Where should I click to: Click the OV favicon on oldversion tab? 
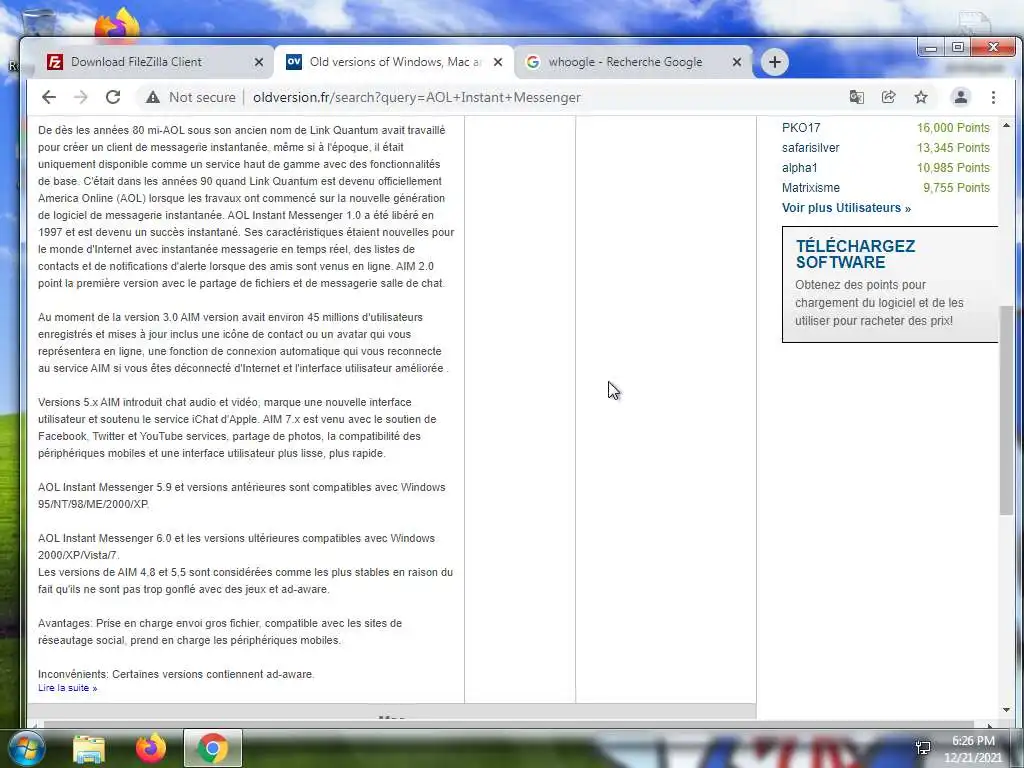tap(294, 62)
